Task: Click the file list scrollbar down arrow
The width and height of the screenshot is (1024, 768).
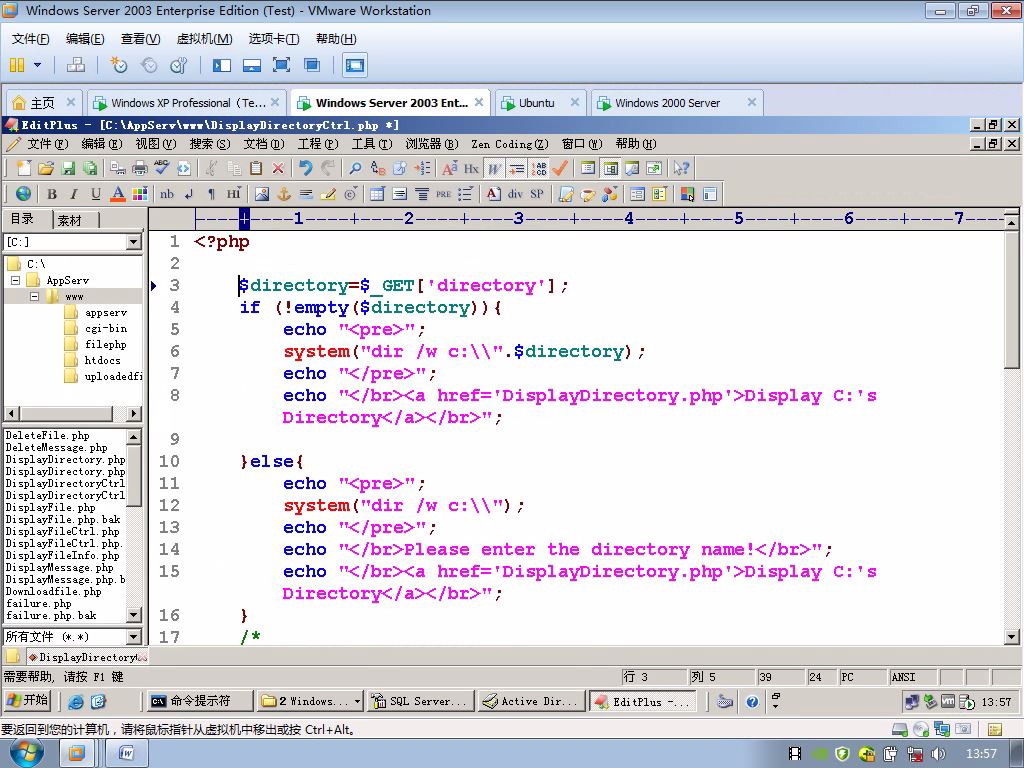Action: coord(133,615)
